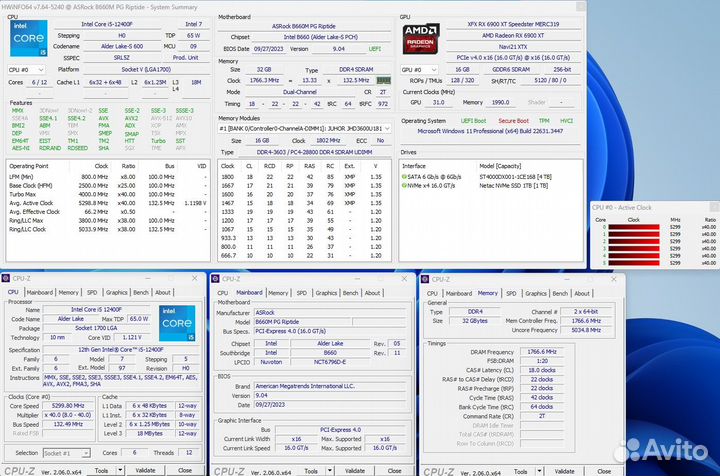Open Tools dropdown arrow in CPU-Z Mainboard window
Image resolution: width=720 pixels, height=476 pixels.
click(x=330, y=471)
